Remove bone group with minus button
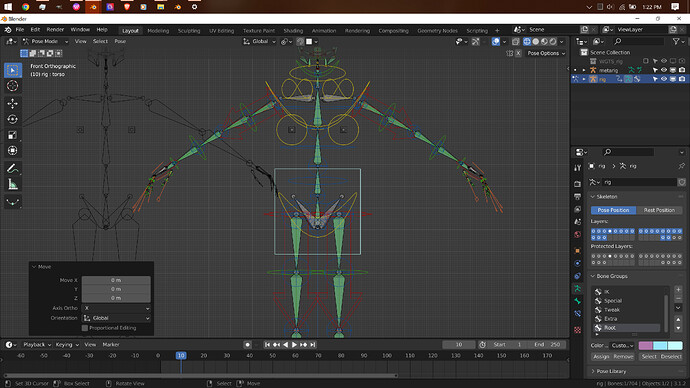690x388 pixels. click(x=678, y=298)
